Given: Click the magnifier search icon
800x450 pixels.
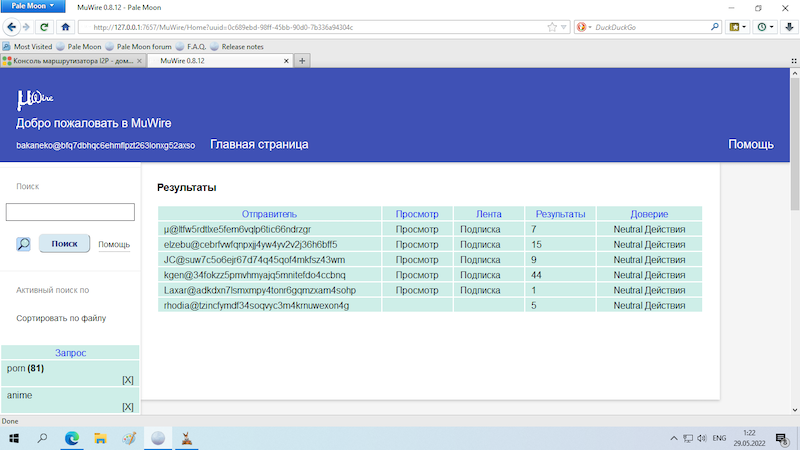Looking at the screenshot, I should pos(23,243).
